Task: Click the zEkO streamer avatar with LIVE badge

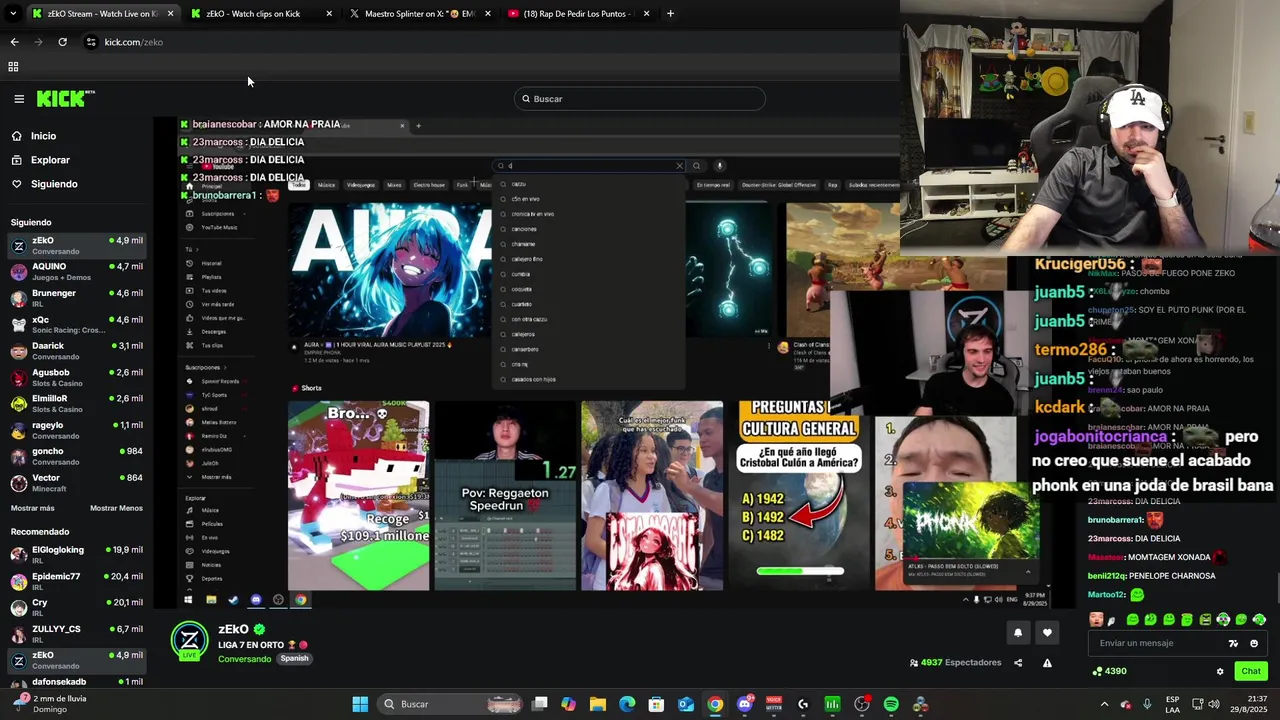Action: (x=189, y=642)
